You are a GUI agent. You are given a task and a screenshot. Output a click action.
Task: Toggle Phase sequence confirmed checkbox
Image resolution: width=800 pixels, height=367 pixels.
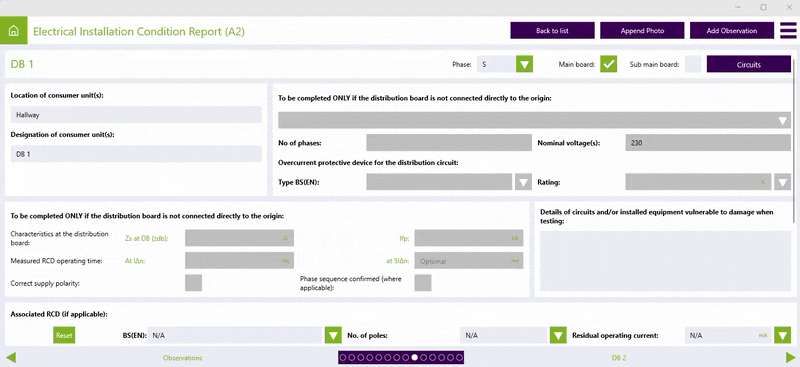423,282
